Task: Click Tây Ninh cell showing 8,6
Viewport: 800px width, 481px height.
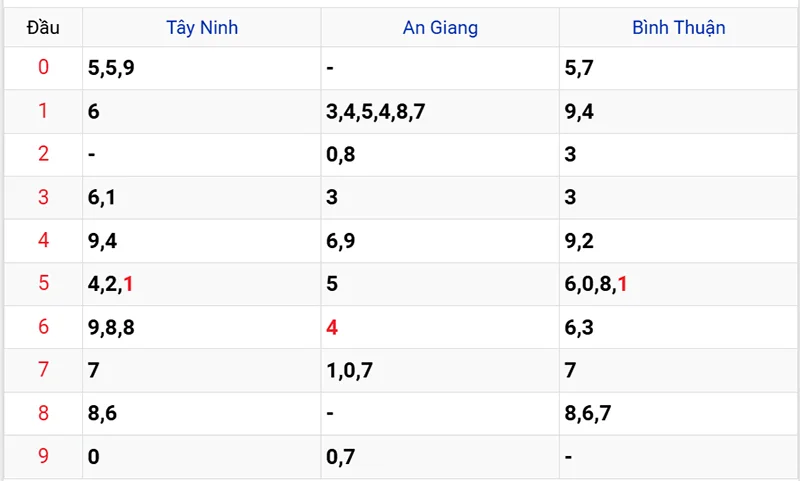Action: click(x=202, y=413)
